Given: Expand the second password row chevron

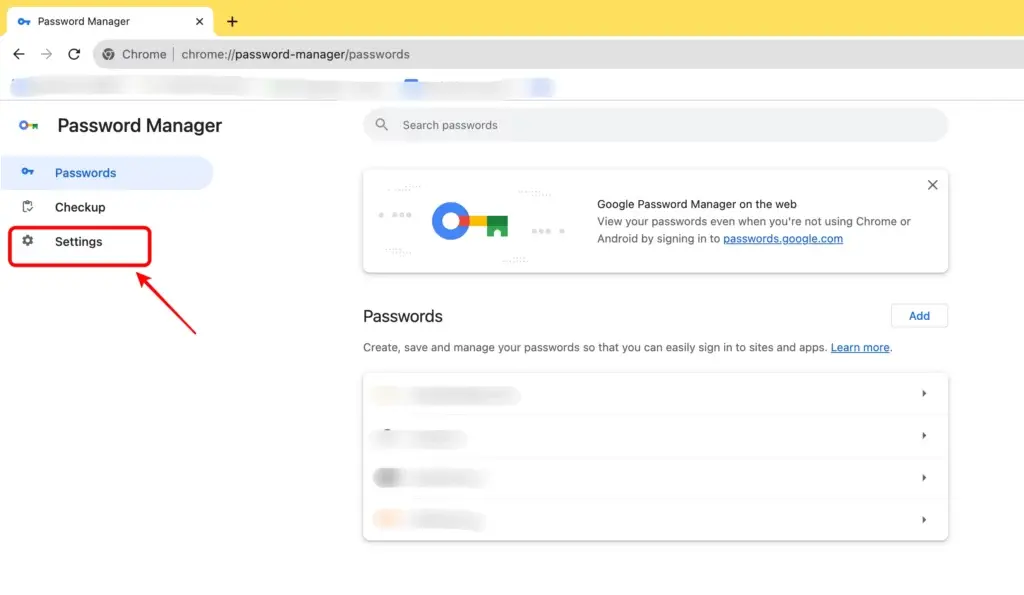Looking at the screenshot, I should coord(924,436).
